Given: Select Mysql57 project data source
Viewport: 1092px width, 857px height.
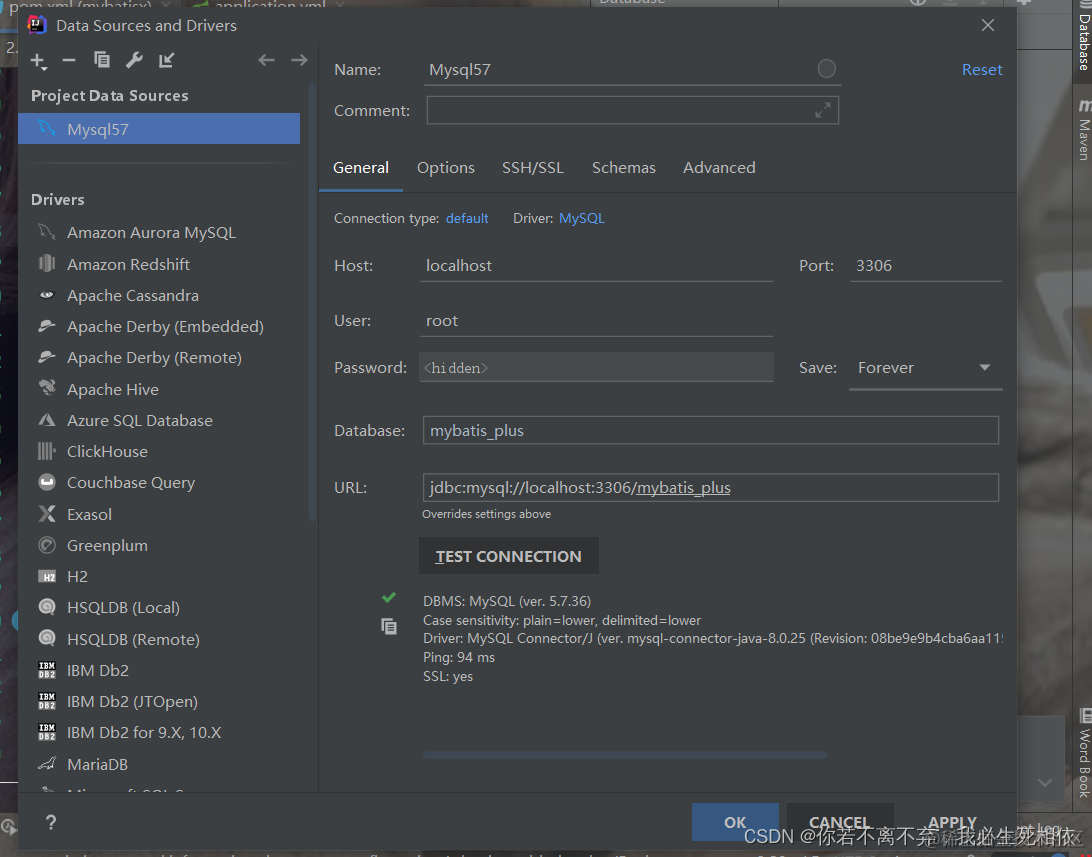Looking at the screenshot, I should tap(159, 129).
